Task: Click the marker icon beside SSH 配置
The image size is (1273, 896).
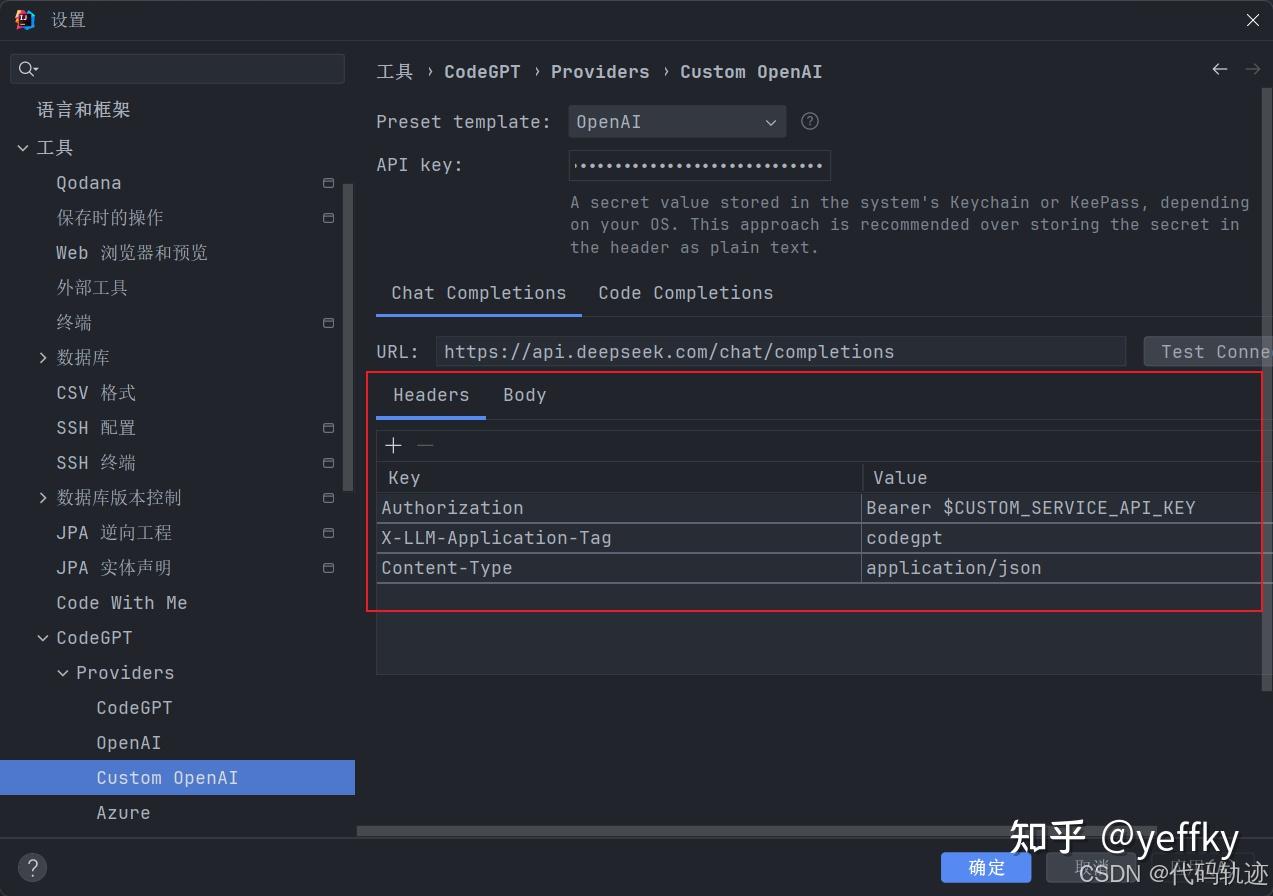Action: tap(328, 428)
